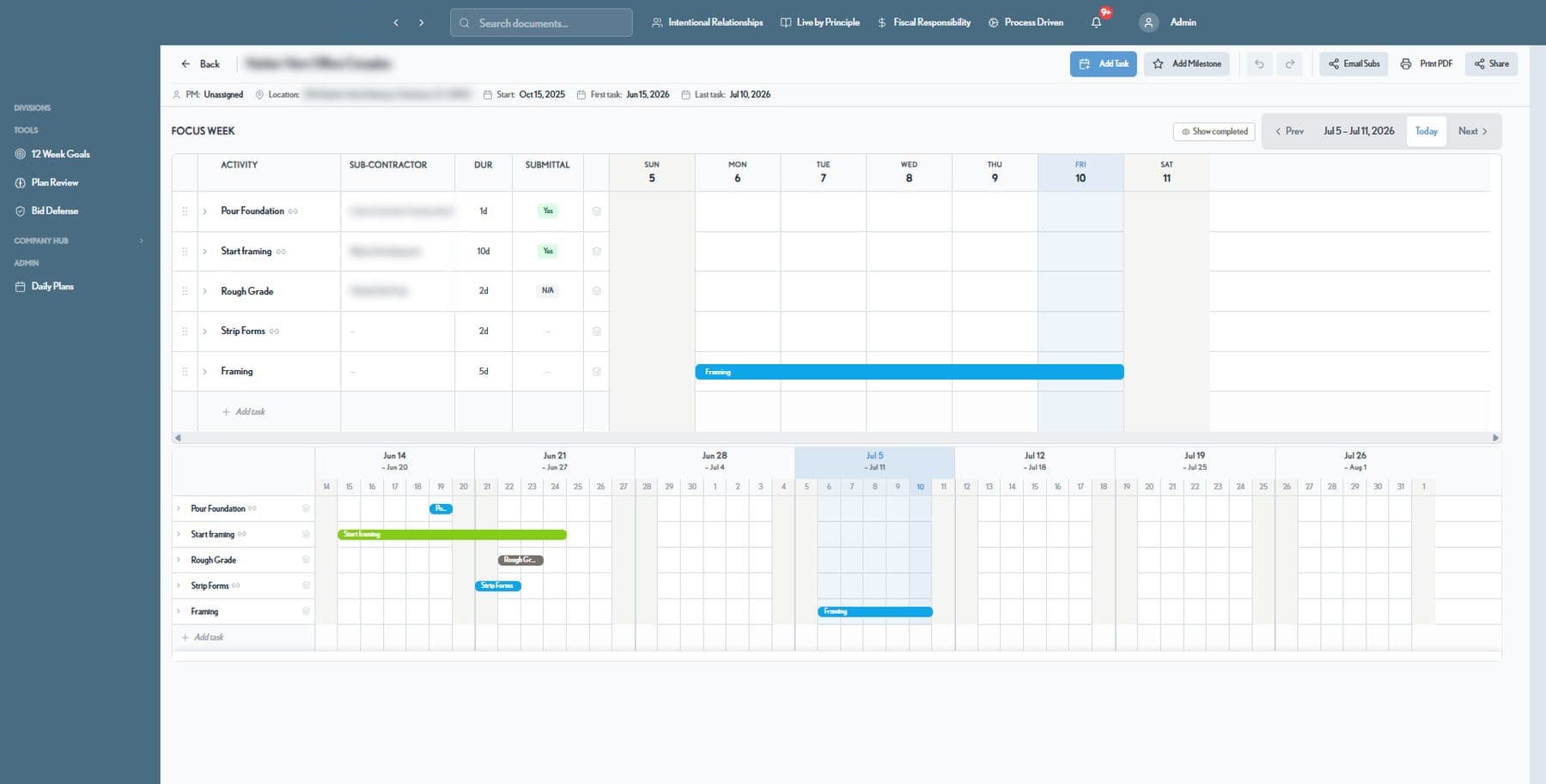The height and width of the screenshot is (784, 1546).
Task: Open Live by Principle nav item
Action: click(819, 22)
